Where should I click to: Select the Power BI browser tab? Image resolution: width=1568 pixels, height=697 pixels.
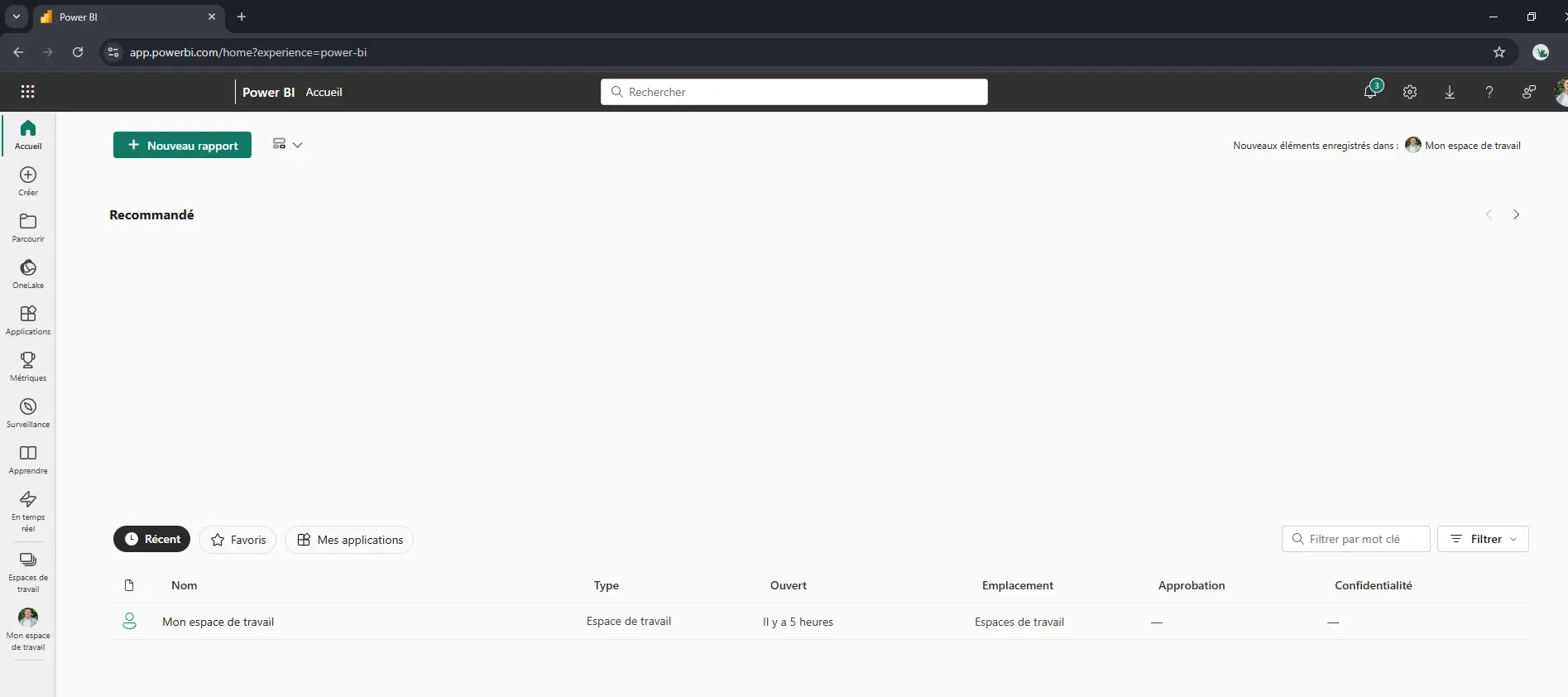(128, 17)
